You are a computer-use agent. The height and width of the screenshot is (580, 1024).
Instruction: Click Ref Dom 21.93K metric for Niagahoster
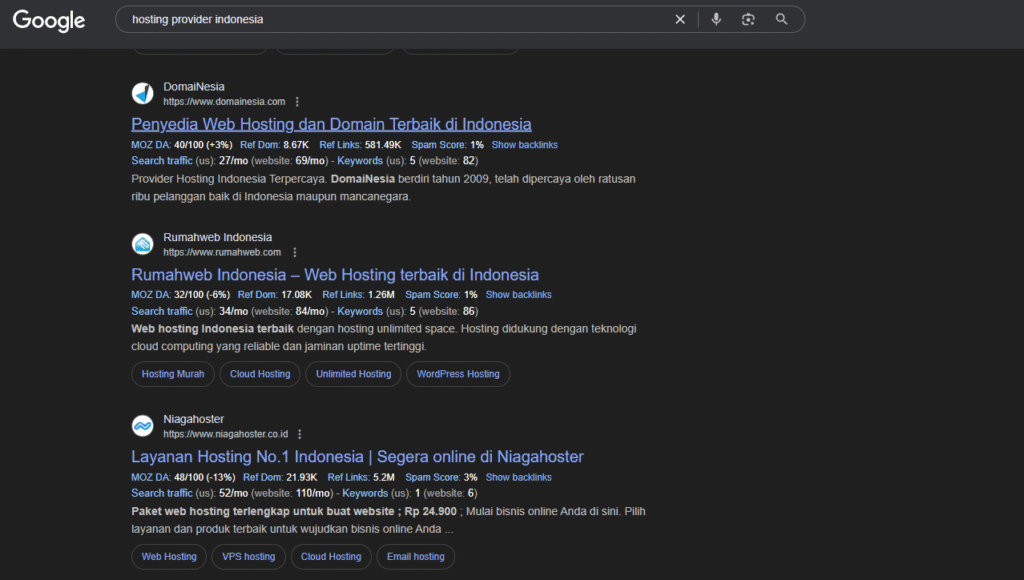point(280,477)
